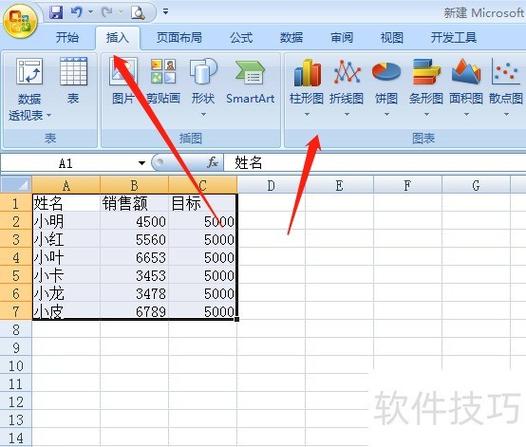The height and width of the screenshot is (447, 526).
Task: Open the Name Box dropdown arrow
Action: (x=142, y=163)
